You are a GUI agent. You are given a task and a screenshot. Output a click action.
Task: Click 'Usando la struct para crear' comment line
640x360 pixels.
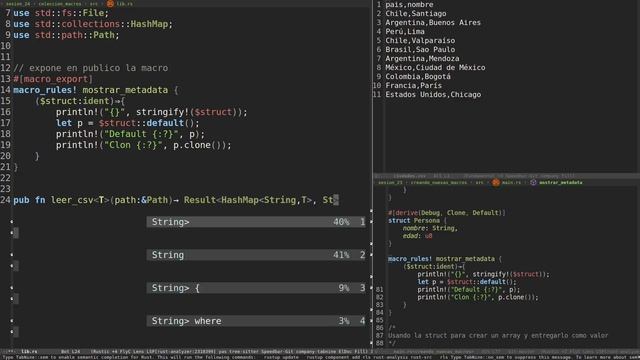498,336
